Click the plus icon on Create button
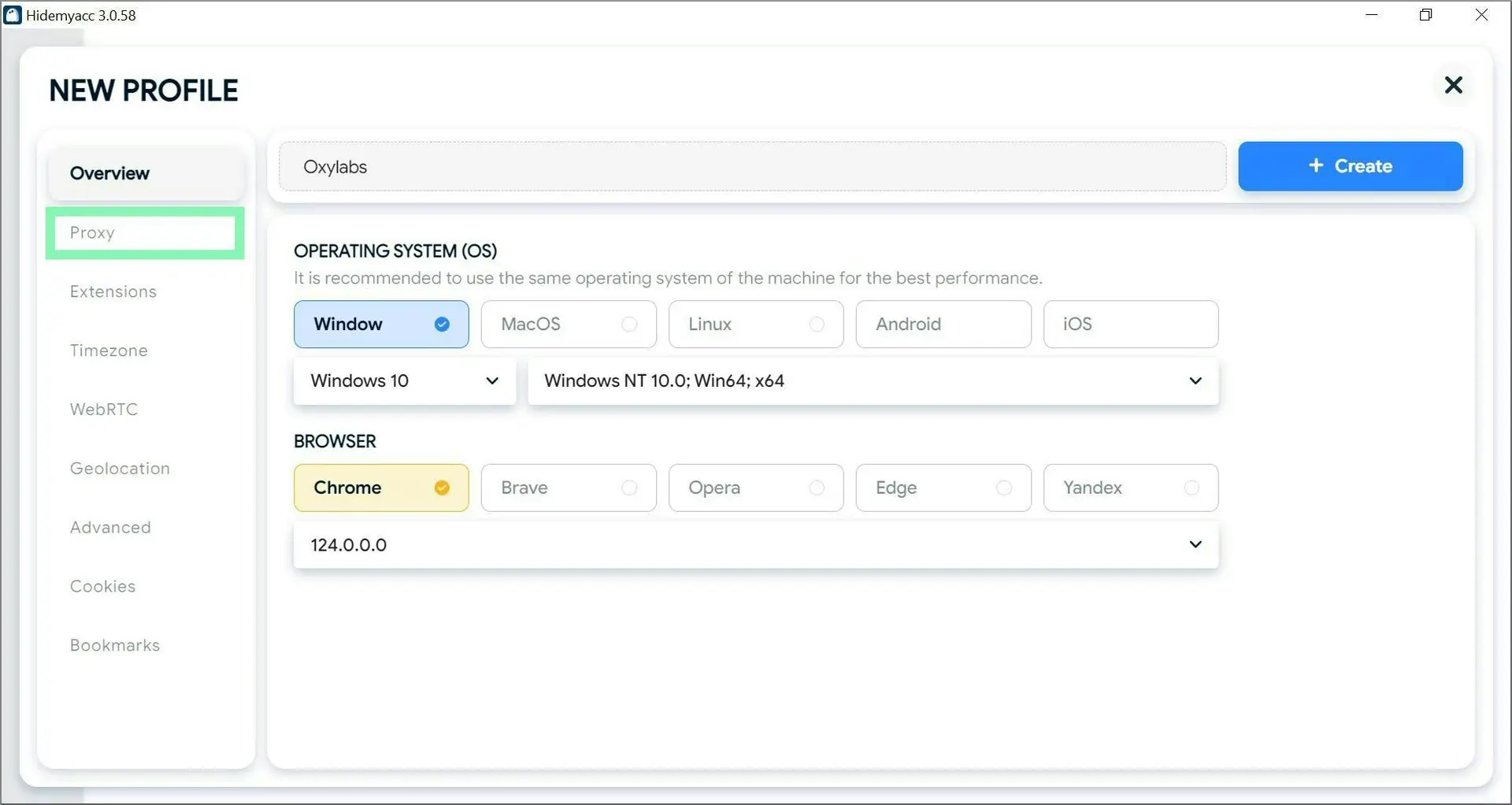The width and height of the screenshot is (1512, 805). point(1315,165)
